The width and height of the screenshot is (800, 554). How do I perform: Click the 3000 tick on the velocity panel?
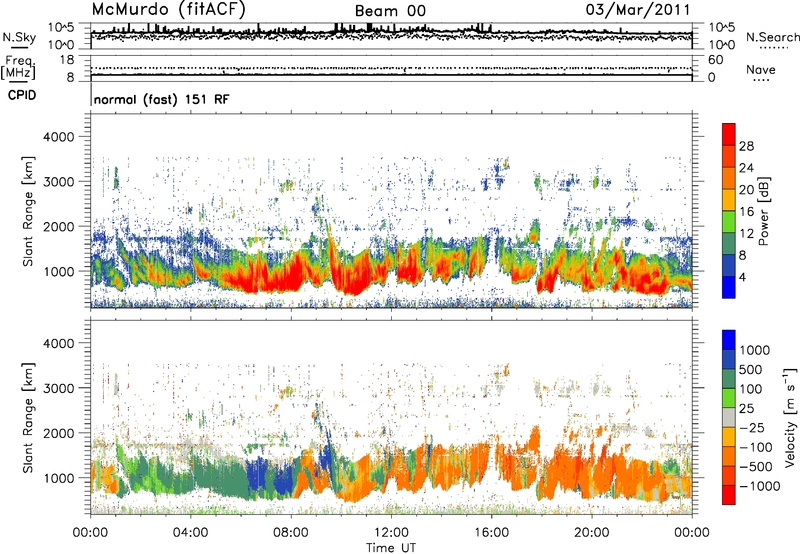click(x=59, y=388)
